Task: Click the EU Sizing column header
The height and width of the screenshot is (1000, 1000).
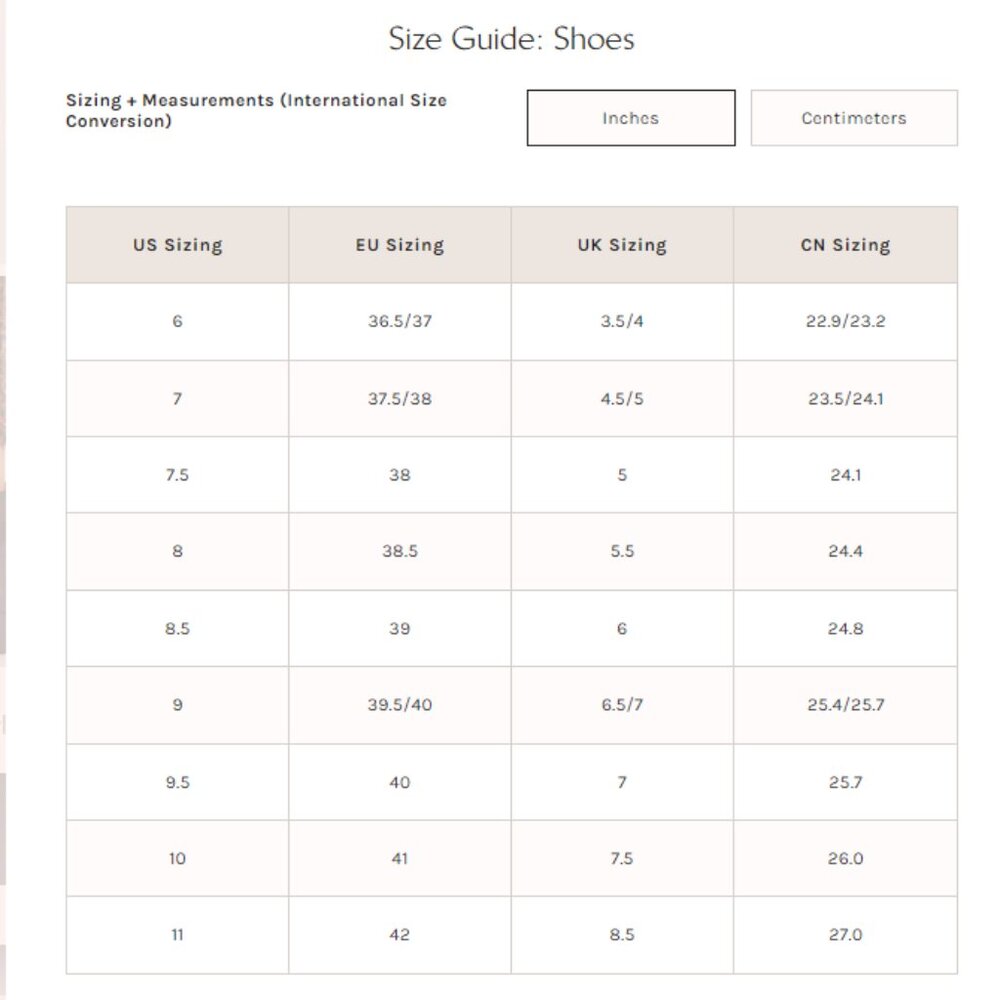Action: coord(400,245)
